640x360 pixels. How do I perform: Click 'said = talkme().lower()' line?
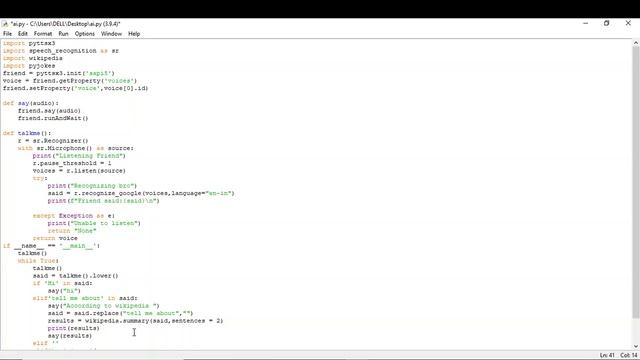click(x=76, y=276)
